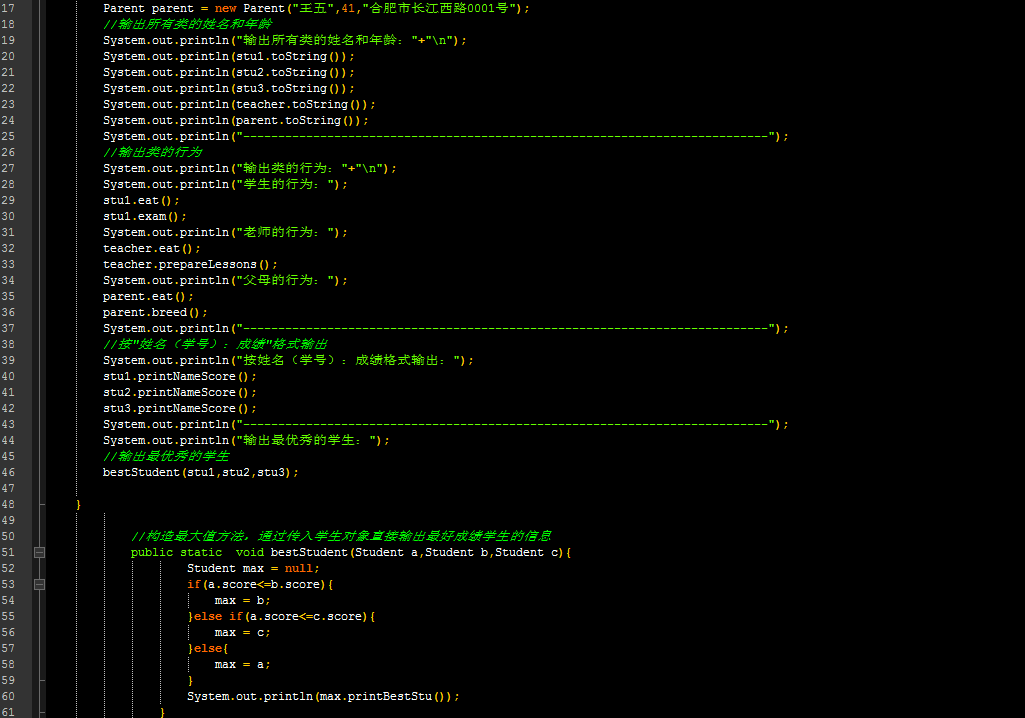
Task: Click line number 46 in the gutter
Action: coord(8,473)
